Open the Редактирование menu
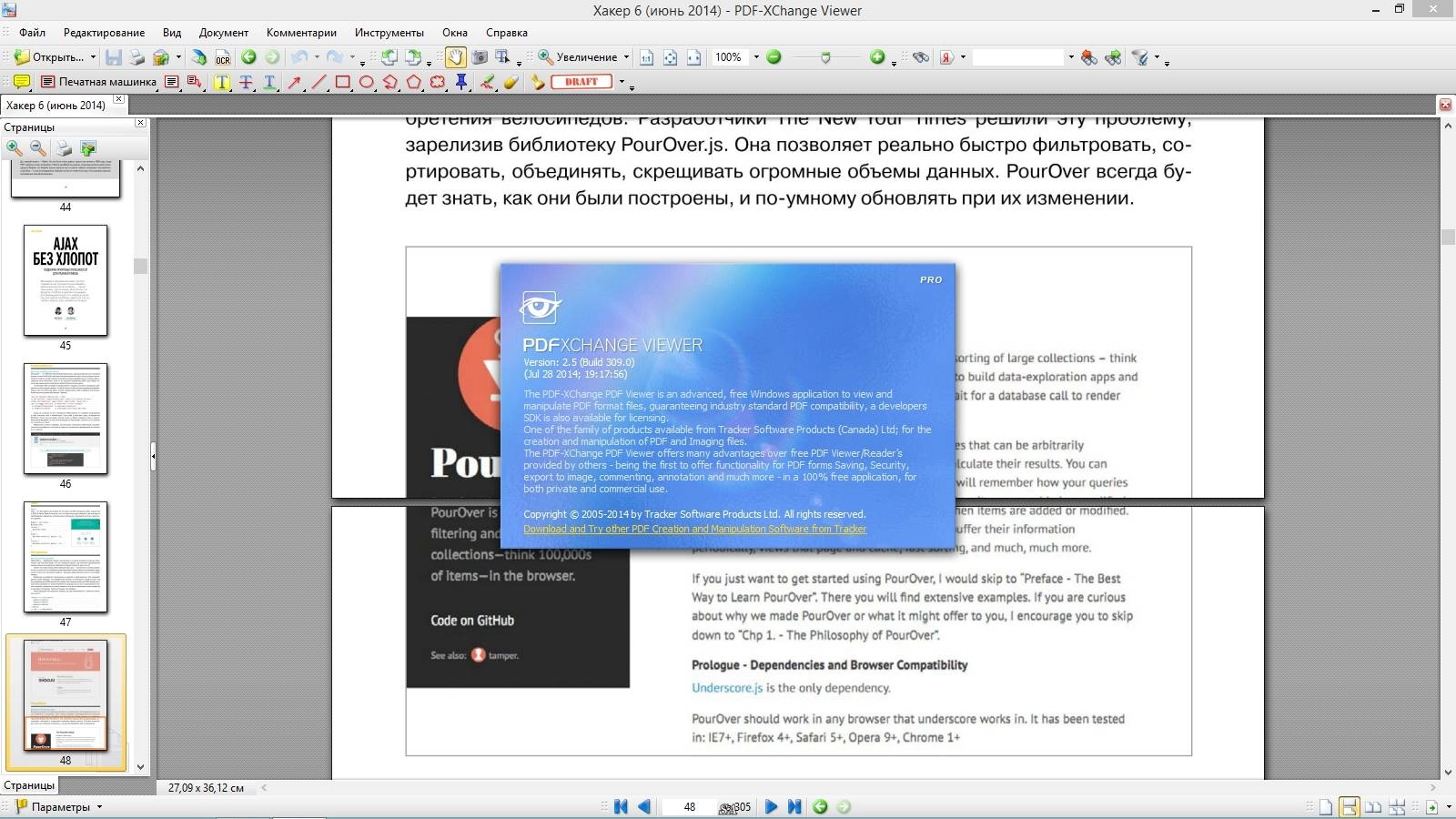Image resolution: width=1456 pixels, height=819 pixels. [104, 33]
